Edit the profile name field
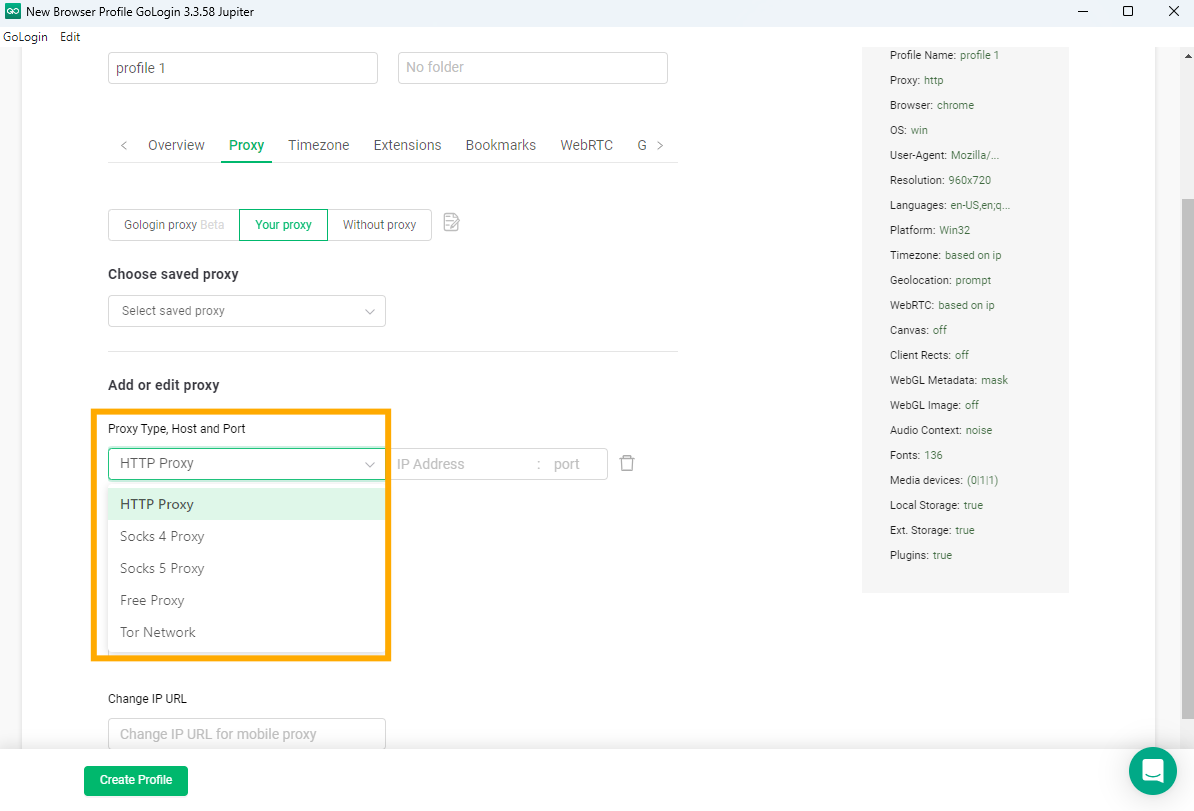Viewport: 1194px width, 811px height. (x=243, y=68)
